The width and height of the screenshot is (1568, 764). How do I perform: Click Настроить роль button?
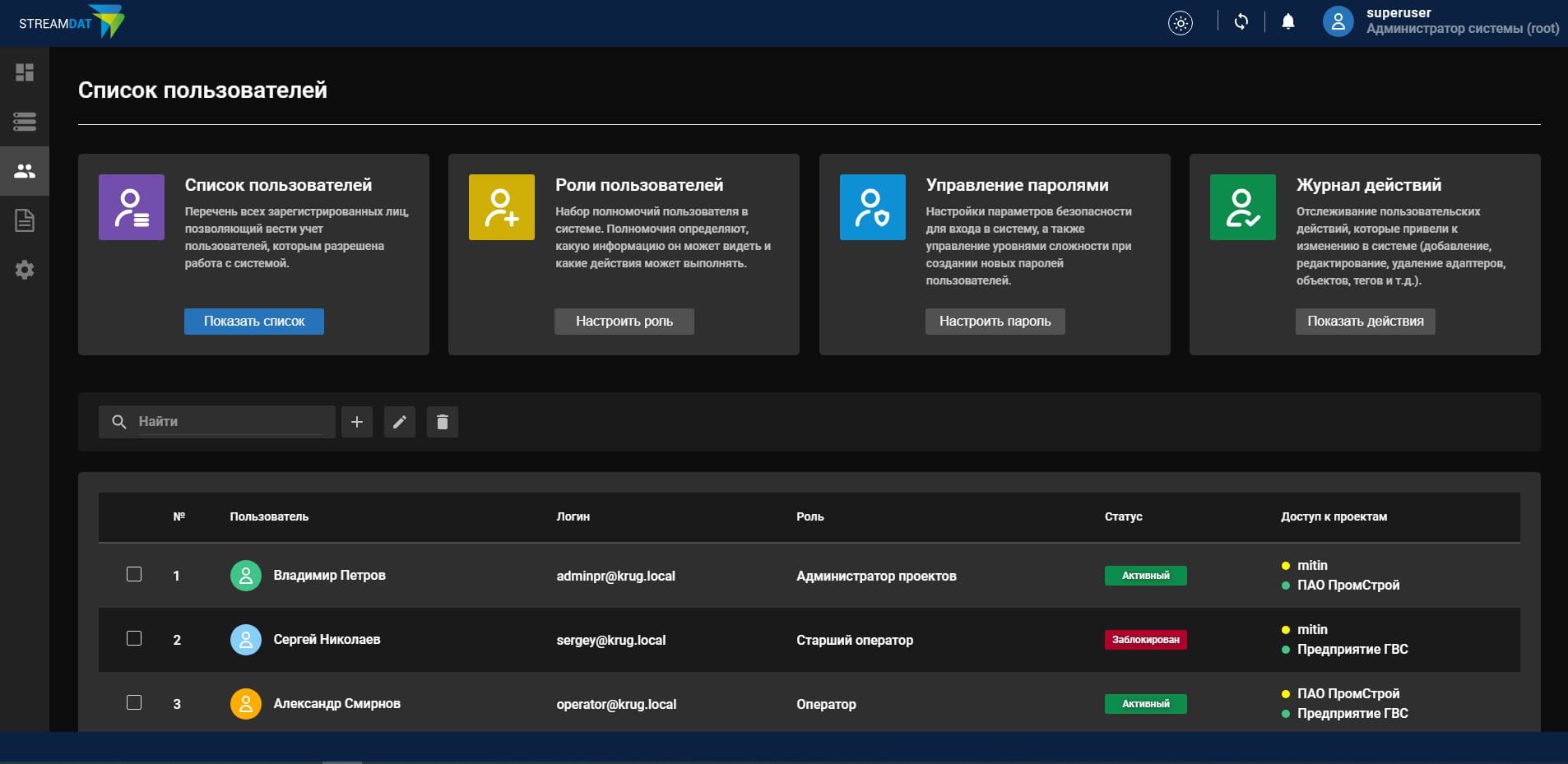(x=624, y=322)
